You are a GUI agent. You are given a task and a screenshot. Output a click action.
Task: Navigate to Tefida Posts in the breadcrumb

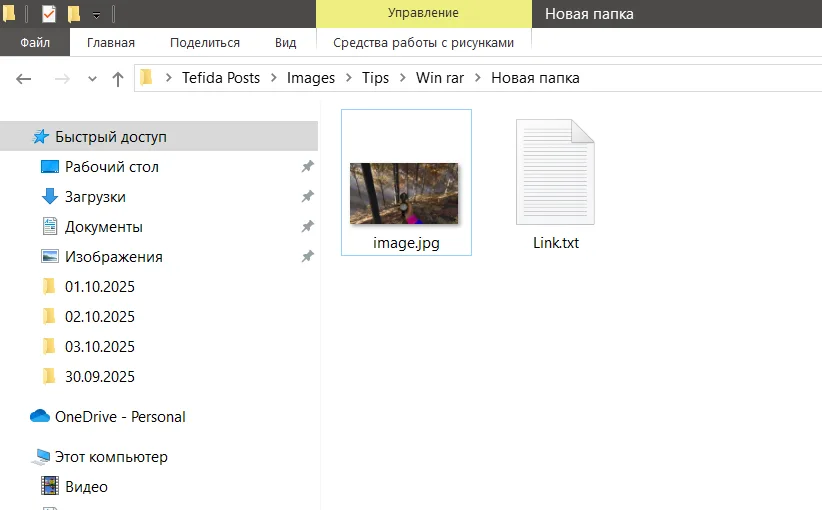tap(220, 78)
